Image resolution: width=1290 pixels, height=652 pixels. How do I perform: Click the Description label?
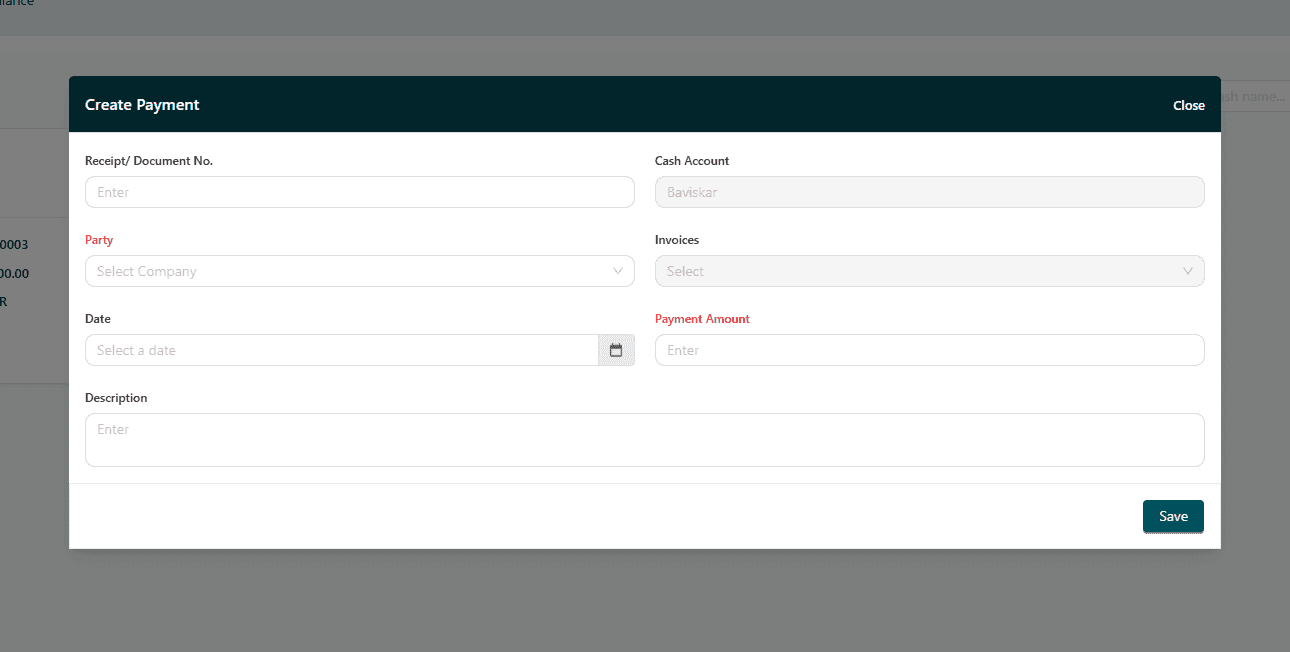click(116, 398)
